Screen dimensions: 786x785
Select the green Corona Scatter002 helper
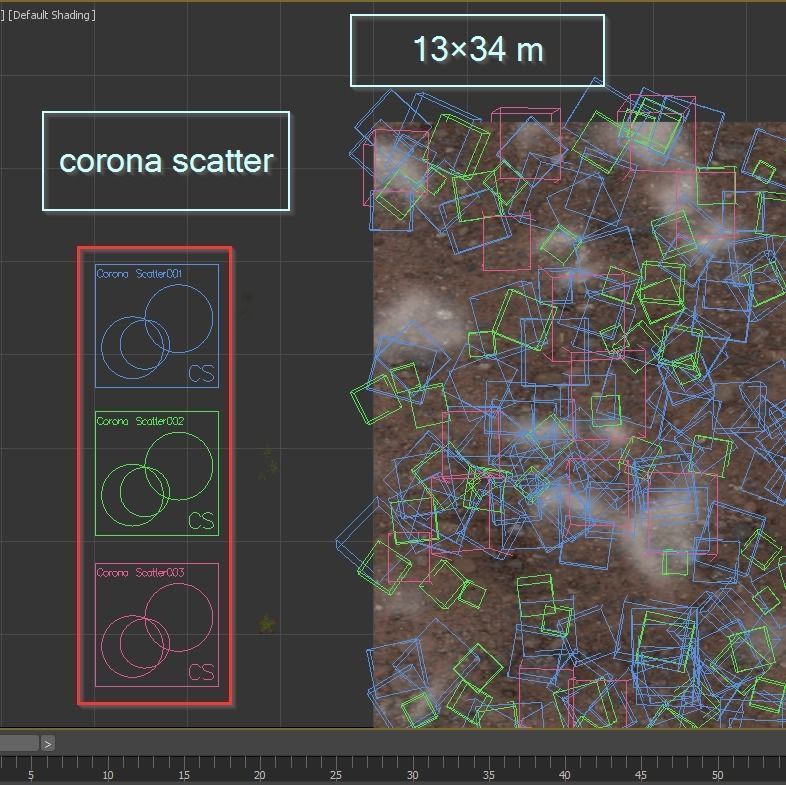(x=157, y=473)
